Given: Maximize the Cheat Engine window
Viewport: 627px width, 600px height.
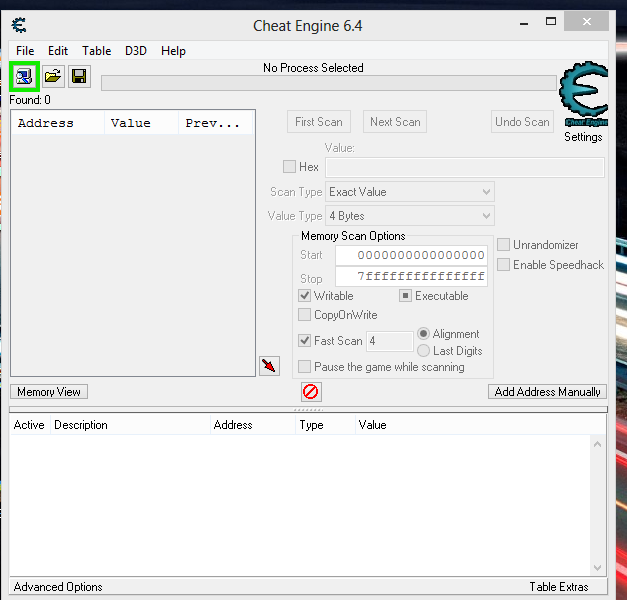Looking at the screenshot, I should coord(551,22).
